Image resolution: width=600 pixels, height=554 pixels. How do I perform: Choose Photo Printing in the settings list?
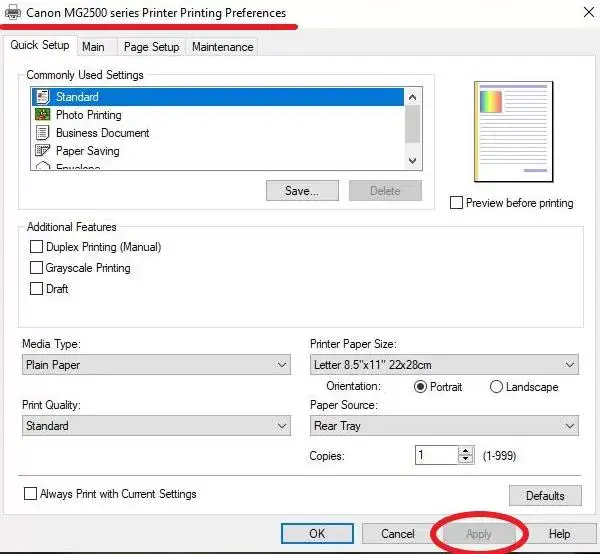(218, 115)
